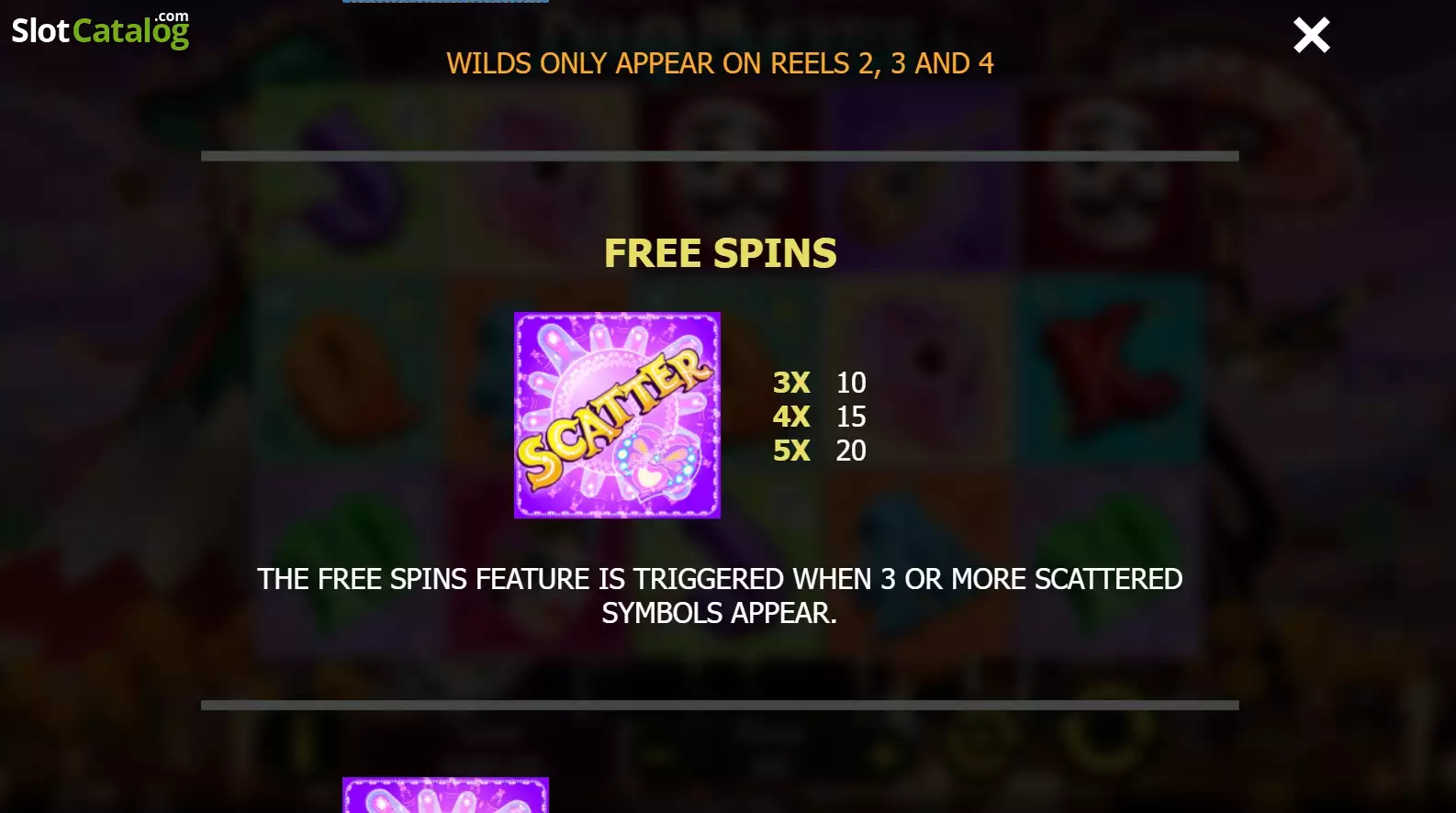Click the 'Slot' word in logo

[x=40, y=31]
